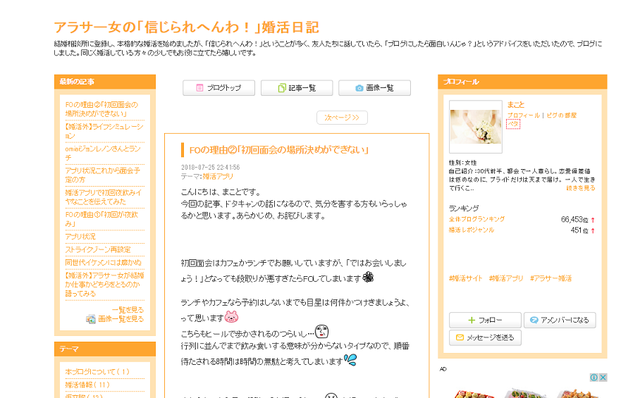Click post timestamp 2018-07-25 22:41:56
Image resolution: width=640 pixels, height=398 pixels.
211,167
